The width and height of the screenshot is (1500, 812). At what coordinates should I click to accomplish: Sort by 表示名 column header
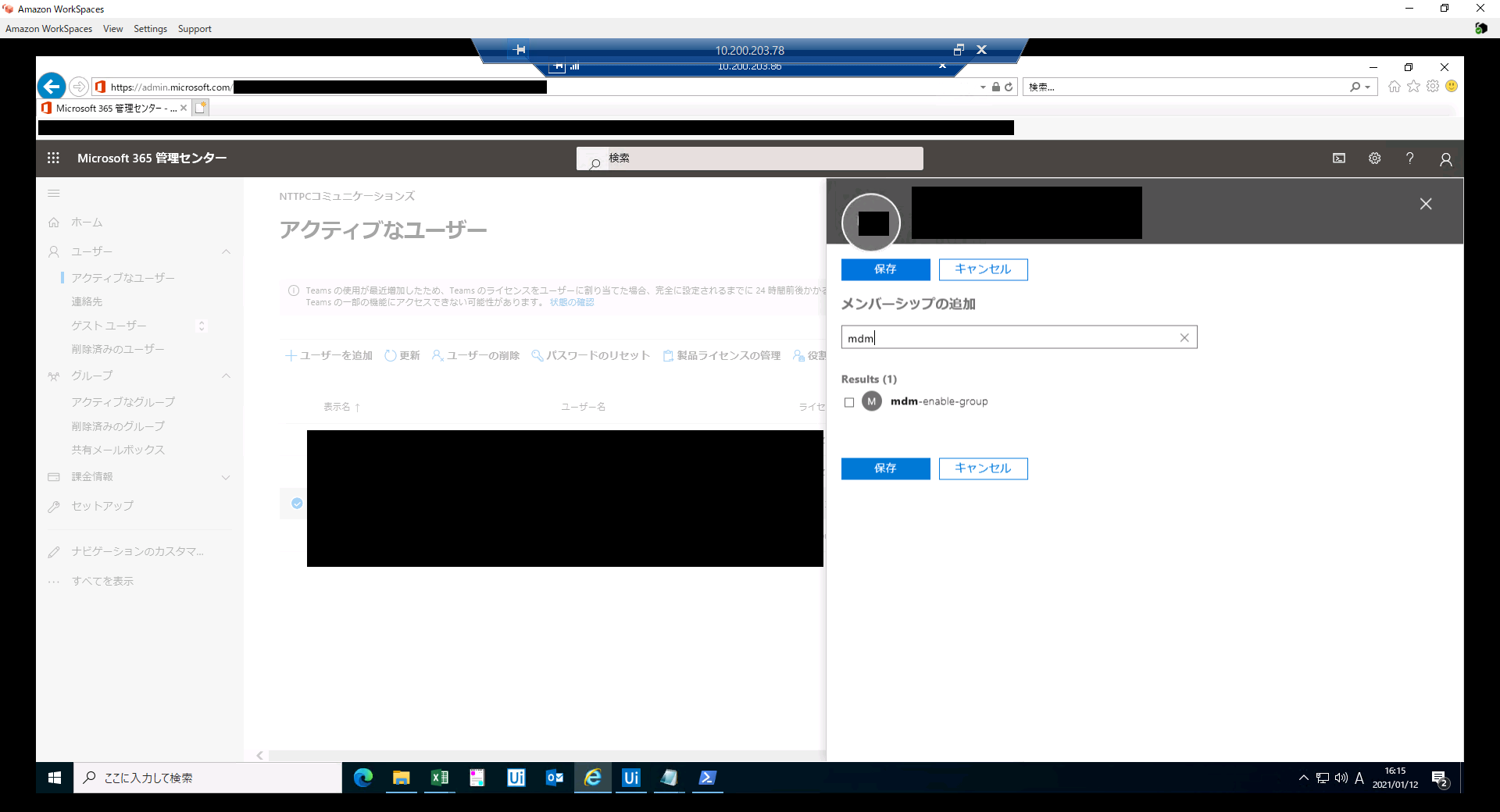point(341,407)
